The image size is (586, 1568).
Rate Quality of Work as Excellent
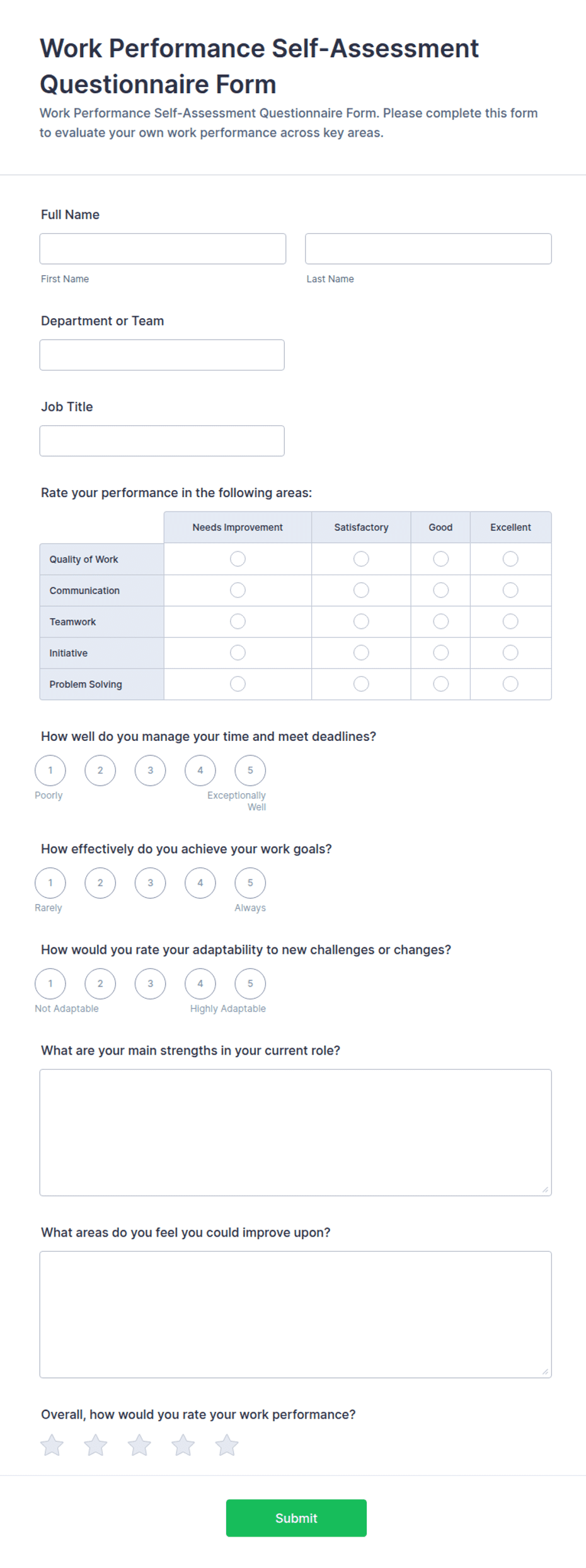click(510, 559)
